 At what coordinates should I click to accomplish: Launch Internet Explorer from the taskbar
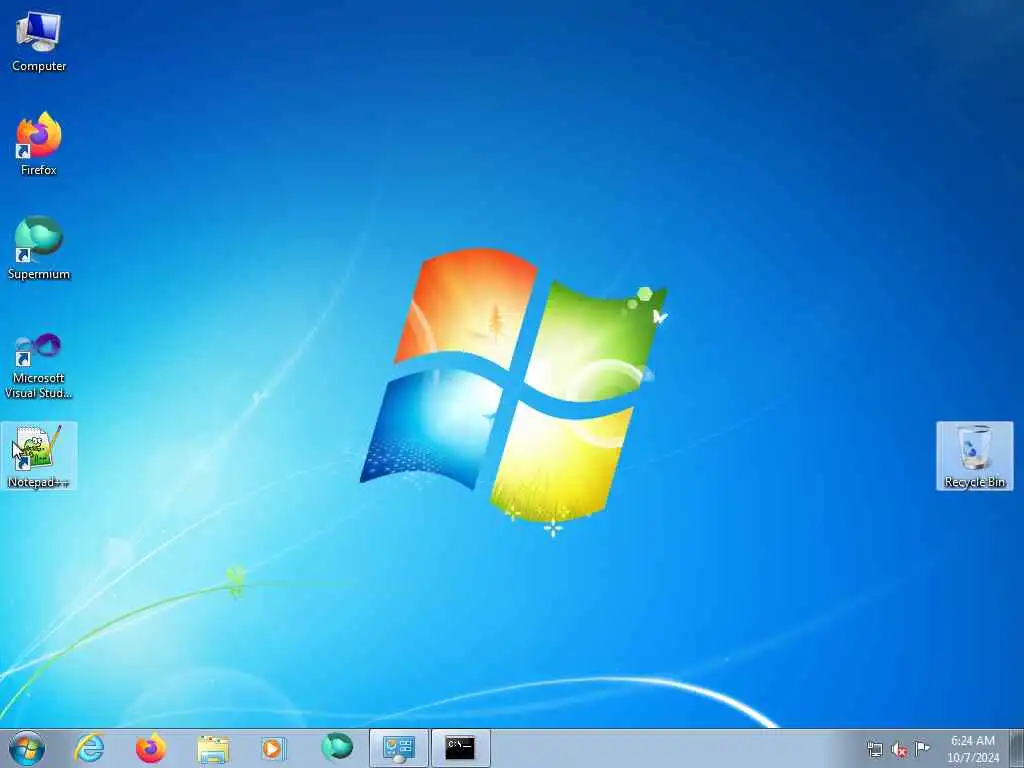(x=89, y=748)
